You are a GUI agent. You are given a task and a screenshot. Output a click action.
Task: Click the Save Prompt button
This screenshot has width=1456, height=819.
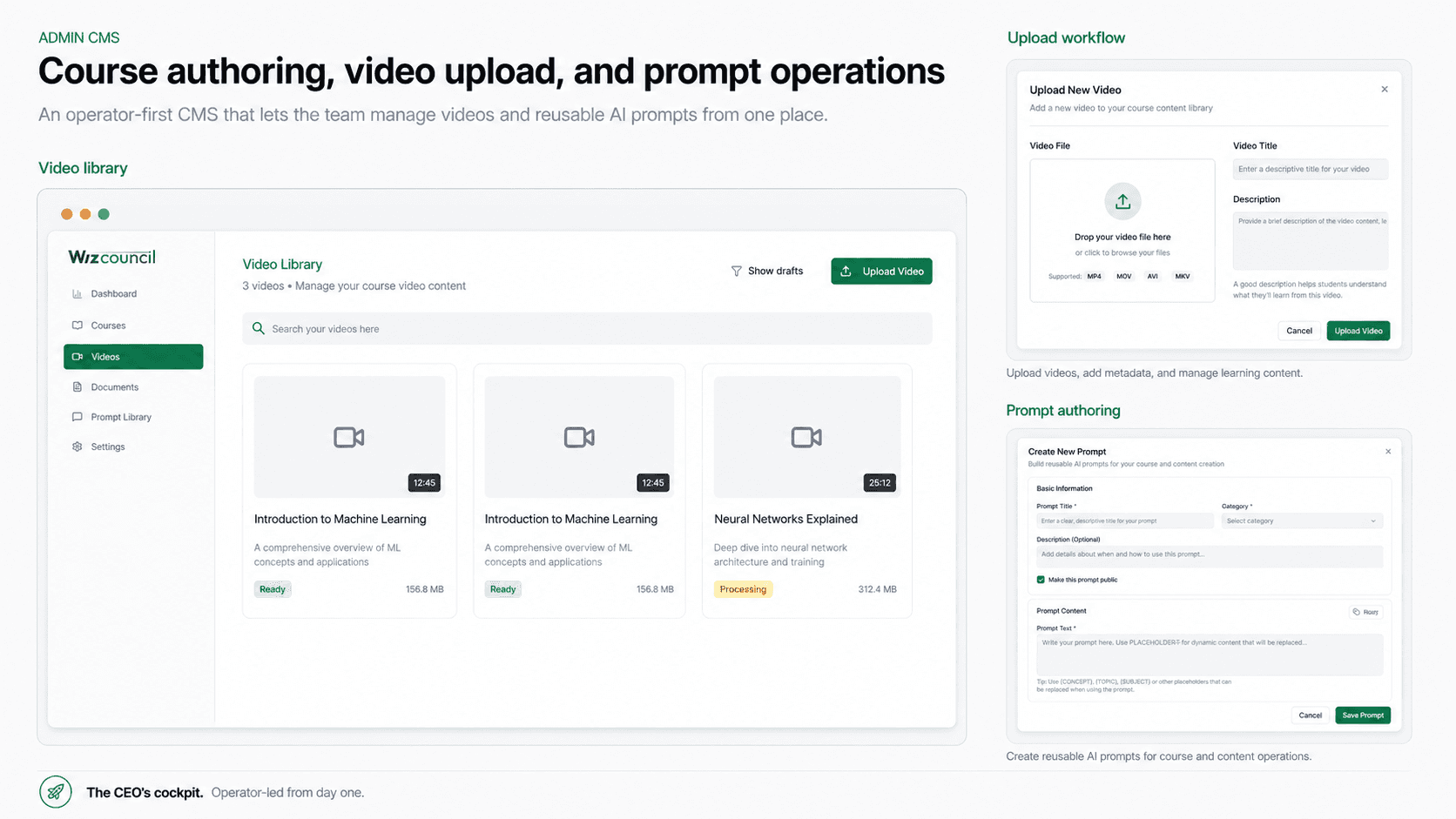click(x=1363, y=715)
